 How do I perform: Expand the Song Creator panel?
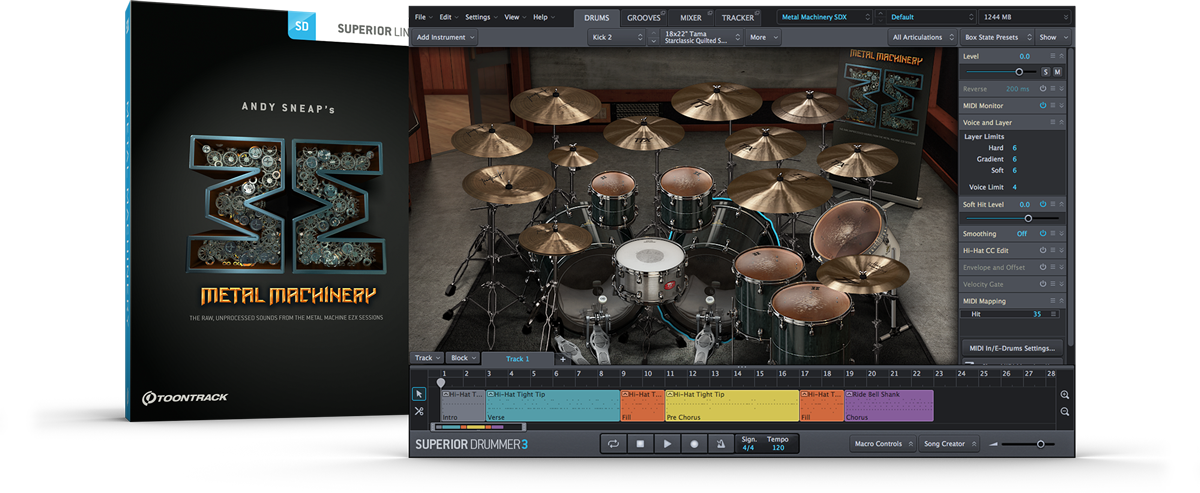[948, 444]
